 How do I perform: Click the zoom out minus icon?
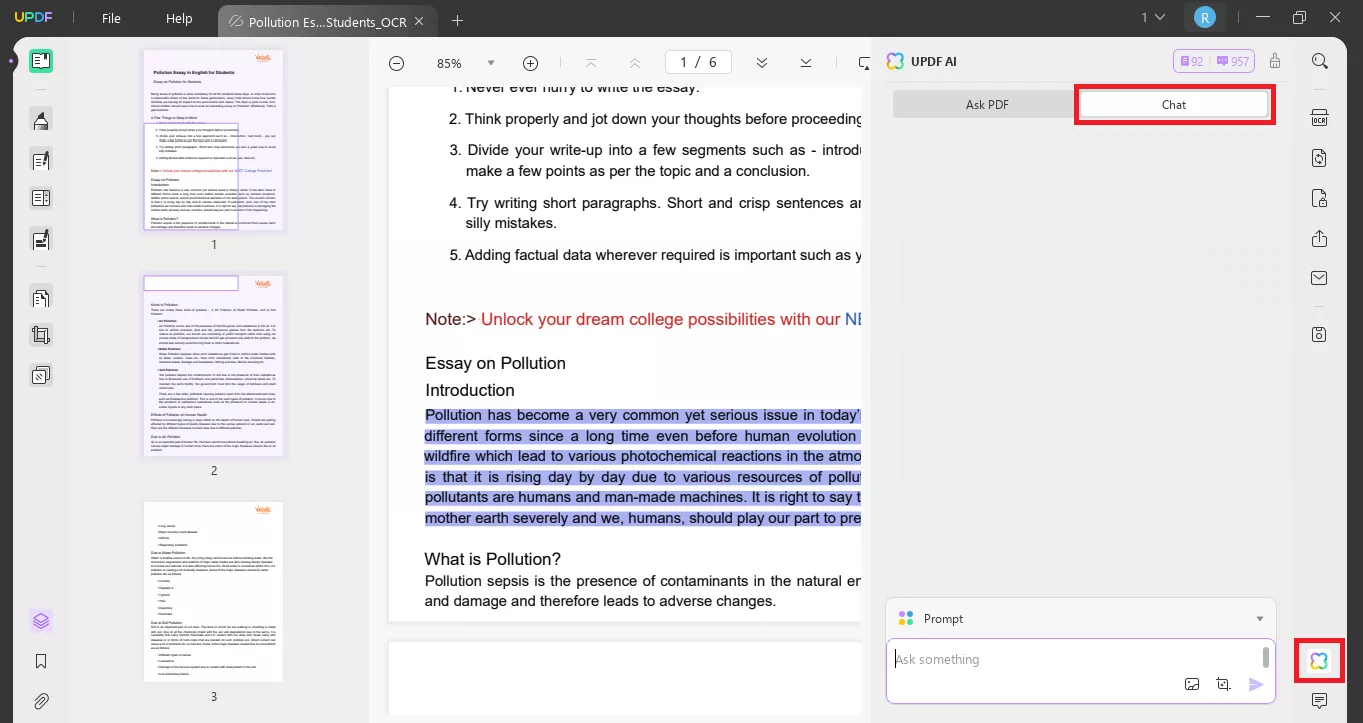tap(396, 63)
